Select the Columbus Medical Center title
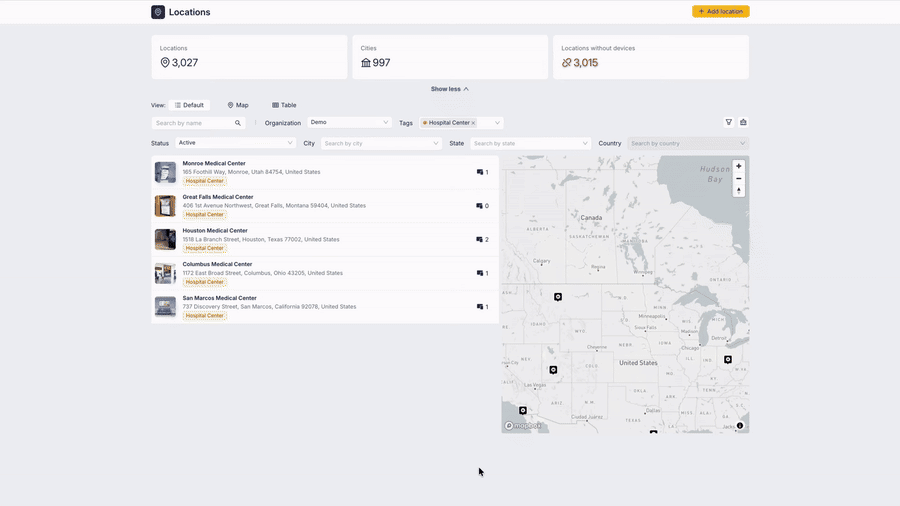Screen dimensions: 900x506 point(218,264)
